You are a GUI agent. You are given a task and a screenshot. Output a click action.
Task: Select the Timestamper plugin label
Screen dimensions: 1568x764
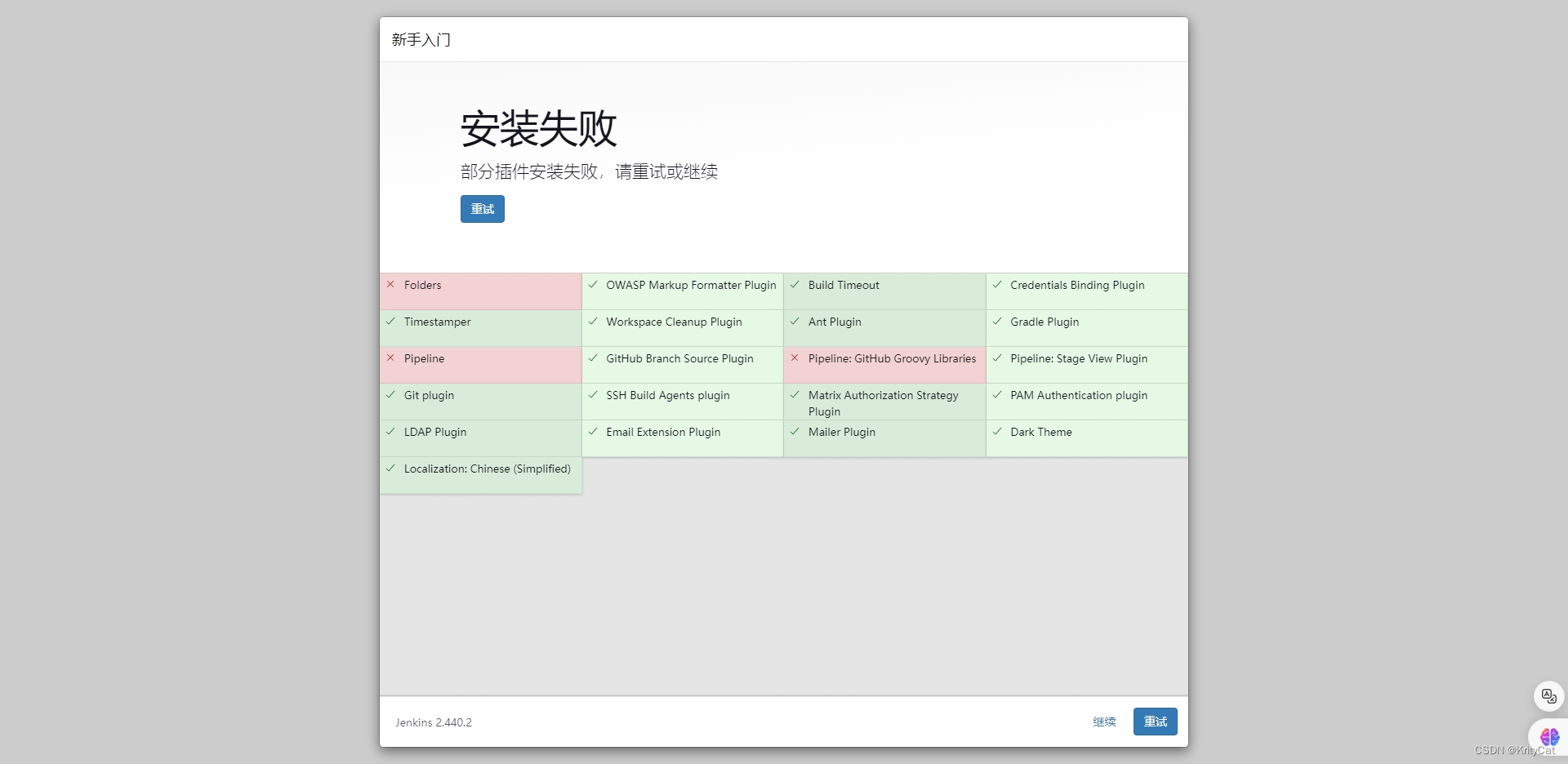[x=437, y=322]
